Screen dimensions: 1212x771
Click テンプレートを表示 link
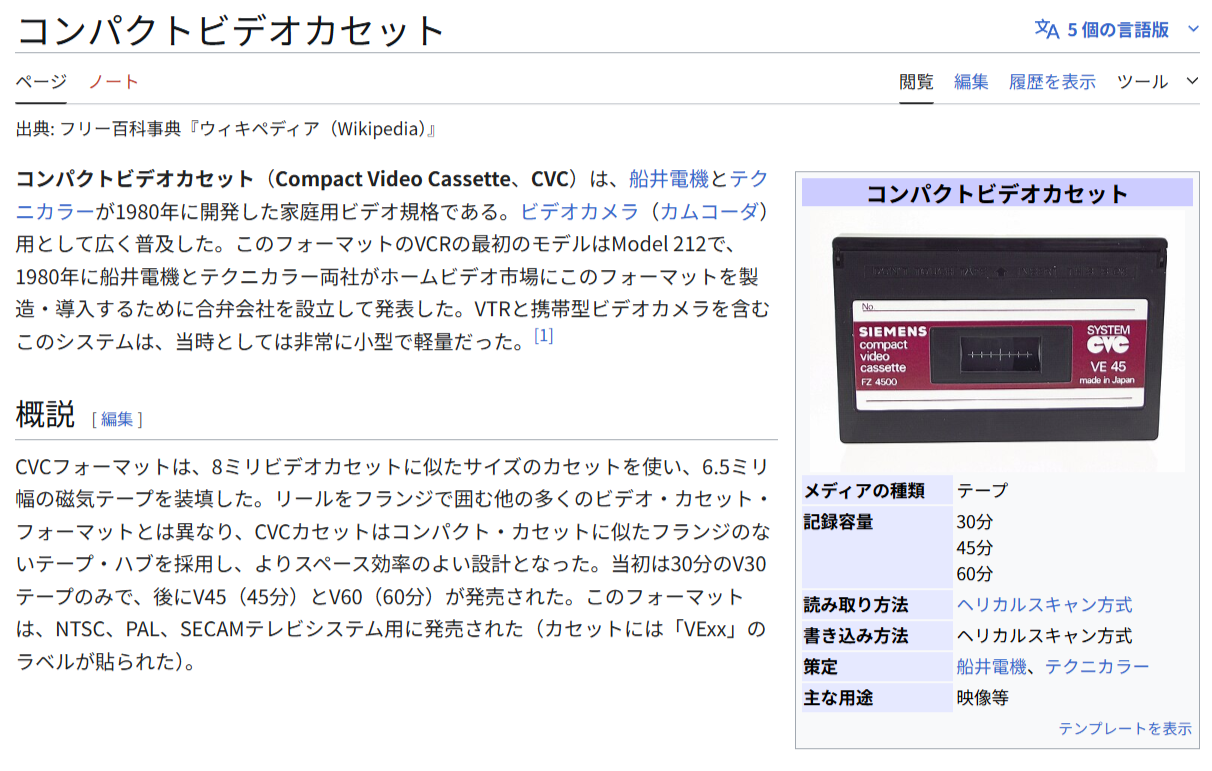(x=1125, y=729)
